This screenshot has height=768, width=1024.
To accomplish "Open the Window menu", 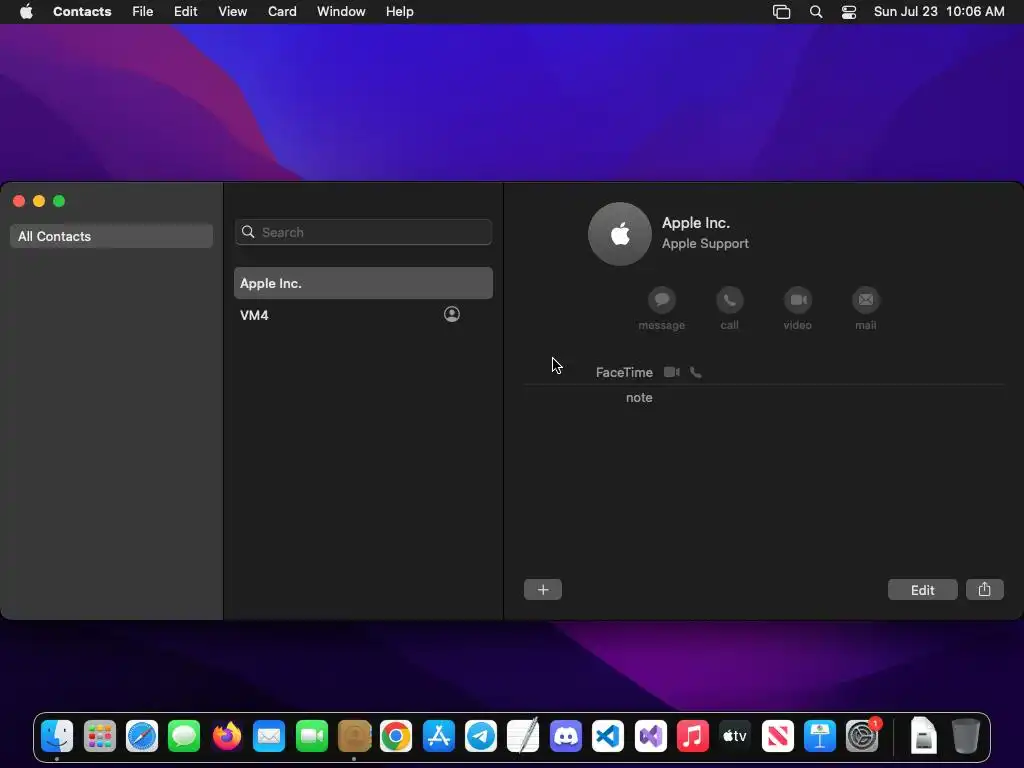I will point(341,12).
